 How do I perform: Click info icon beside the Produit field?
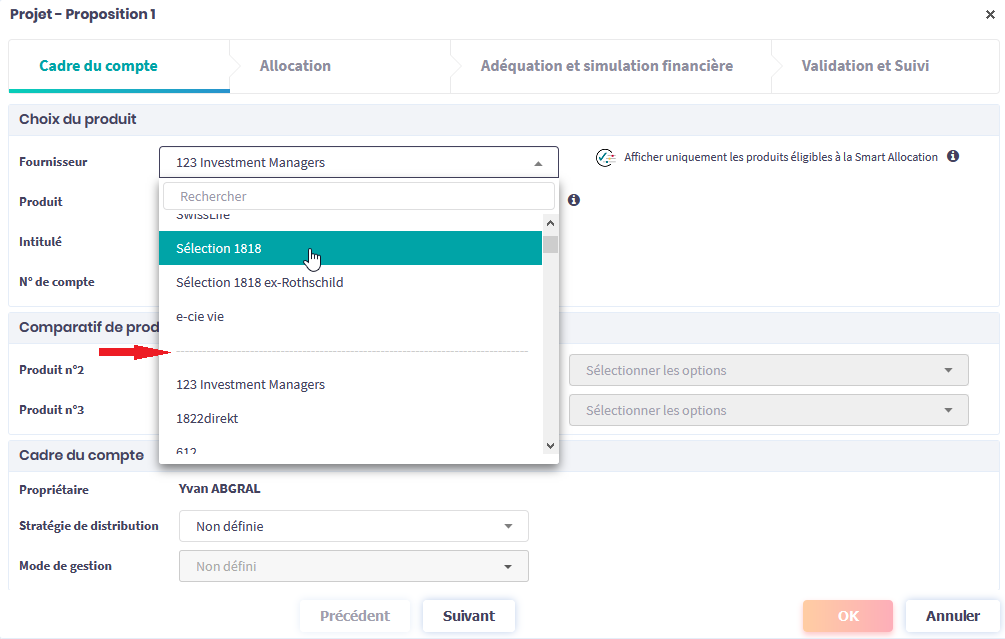tap(574, 200)
